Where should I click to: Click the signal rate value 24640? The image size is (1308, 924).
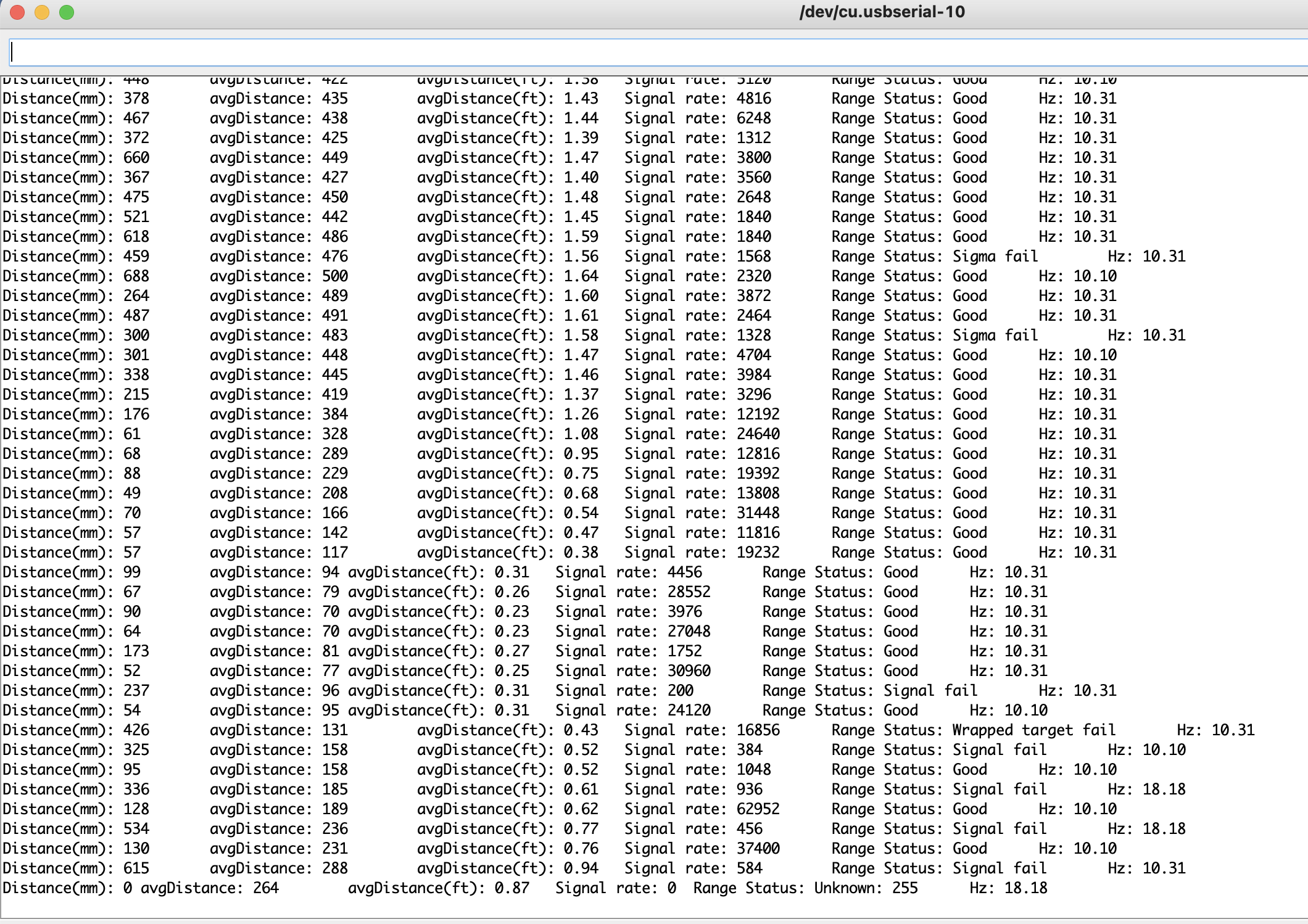coord(758,434)
